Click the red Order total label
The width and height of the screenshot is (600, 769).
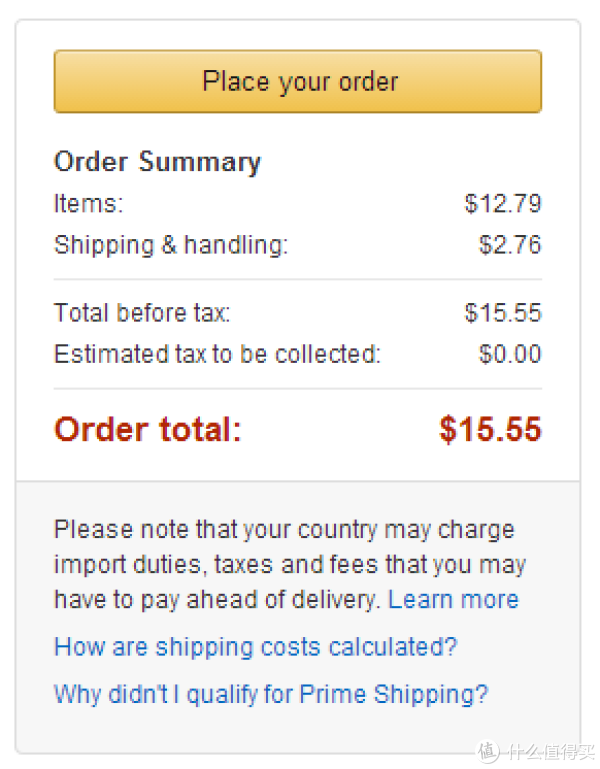coord(148,430)
